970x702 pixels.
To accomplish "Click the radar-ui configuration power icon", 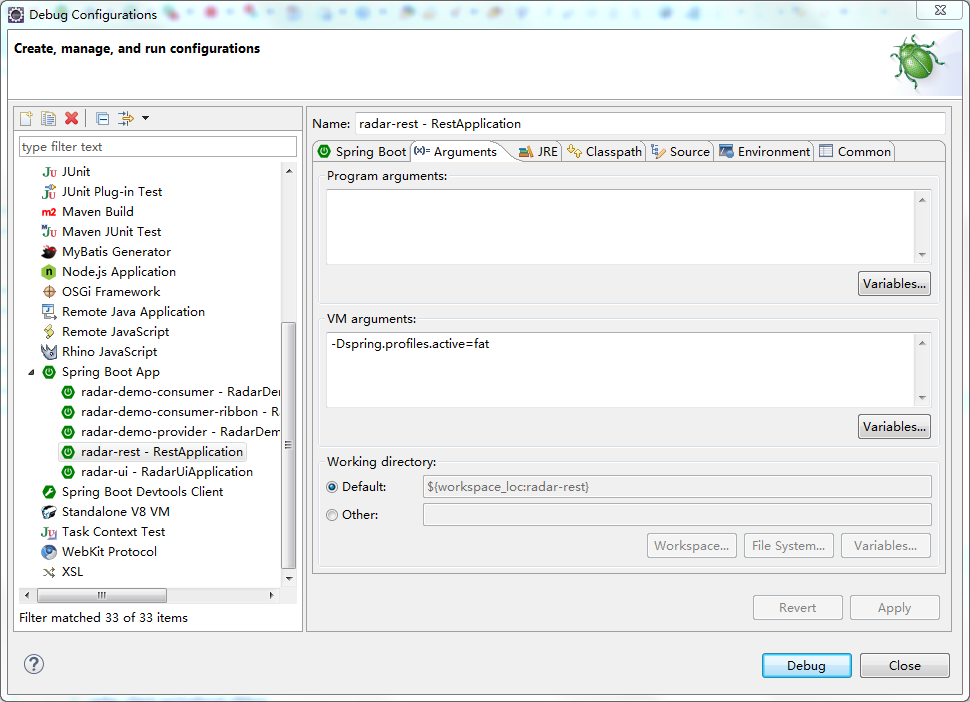I will (68, 472).
